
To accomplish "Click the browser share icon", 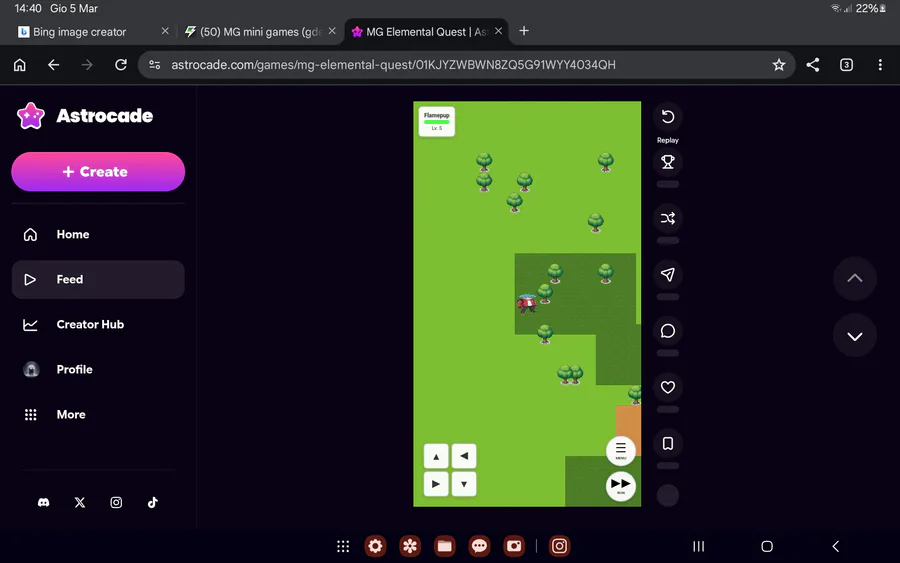I will click(813, 65).
